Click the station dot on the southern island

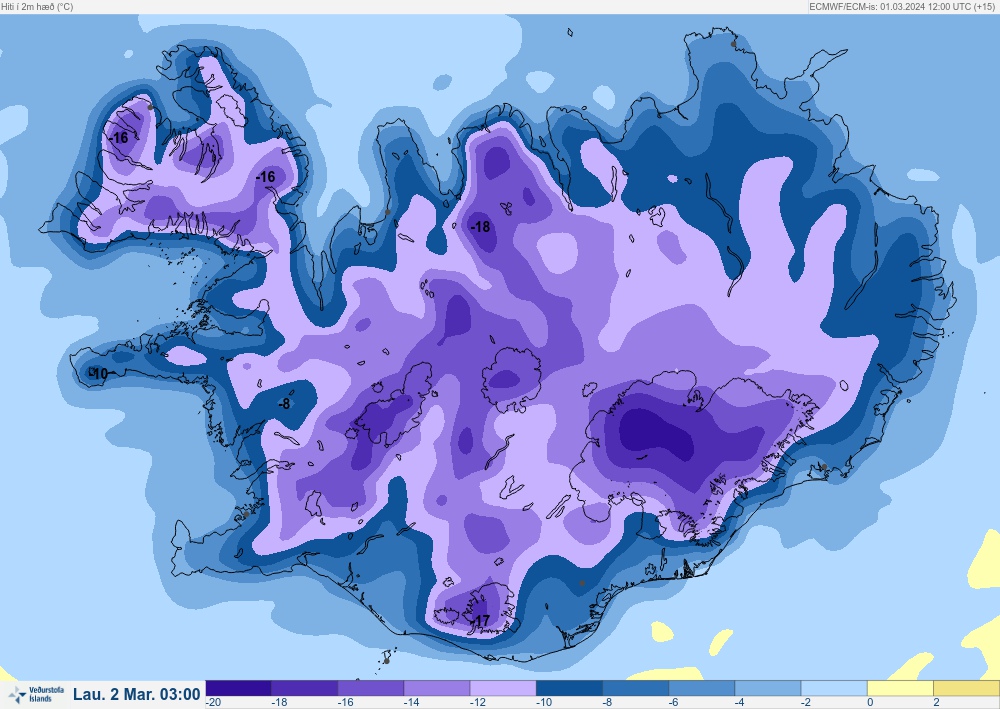click(x=386, y=661)
